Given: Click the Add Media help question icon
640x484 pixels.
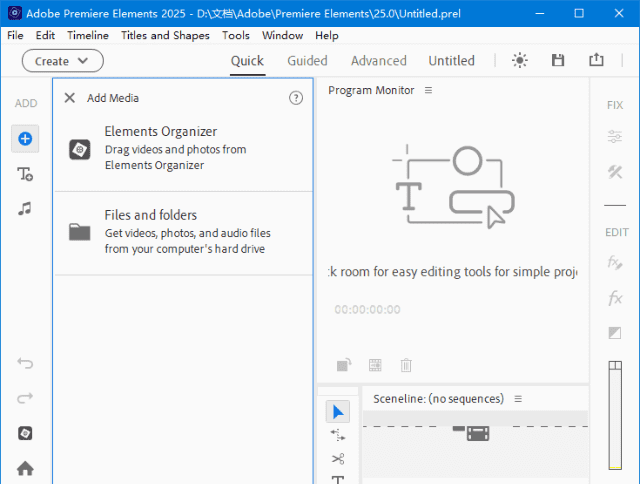Looking at the screenshot, I should click(x=296, y=98).
